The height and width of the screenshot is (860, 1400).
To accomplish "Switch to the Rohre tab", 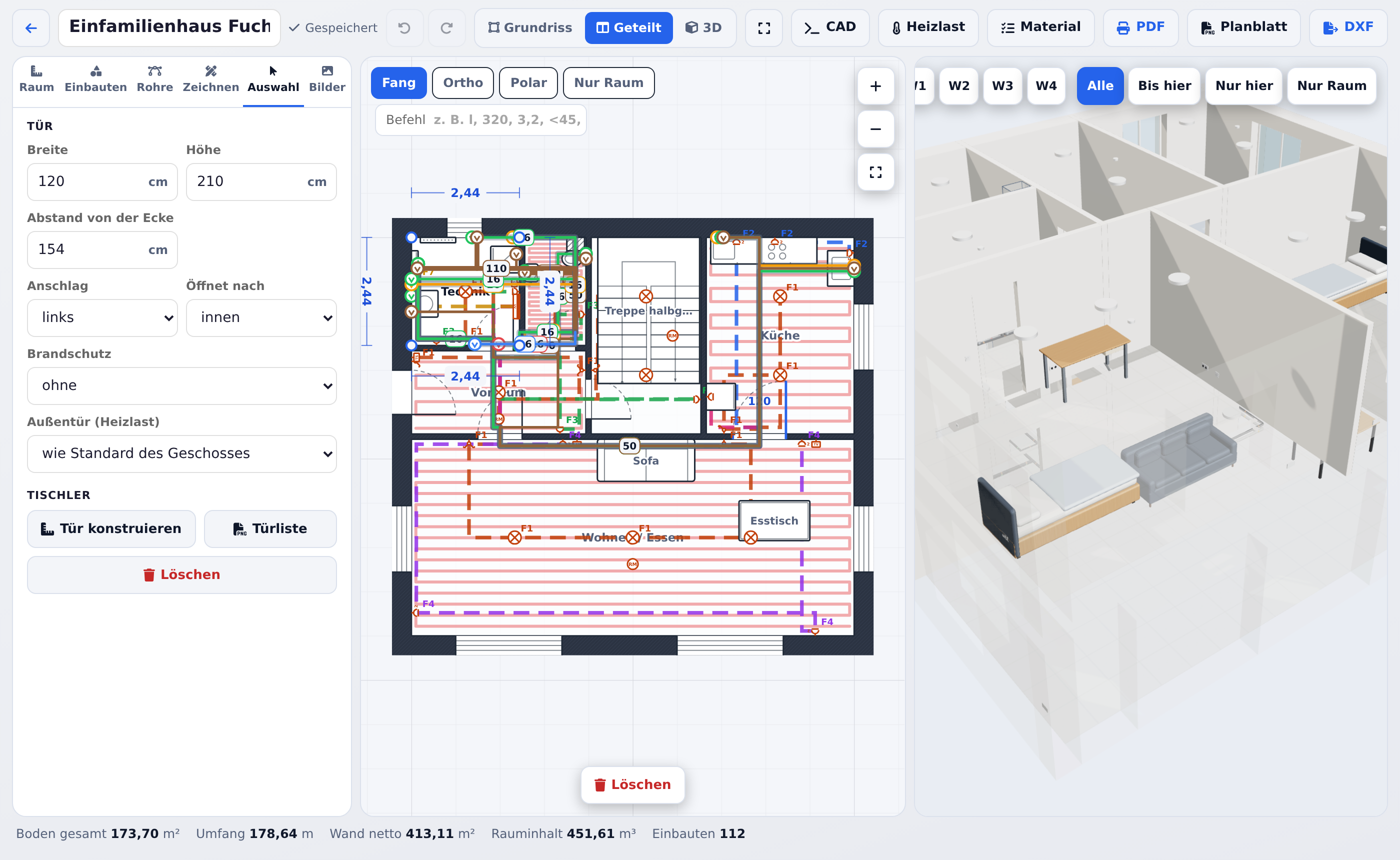I will coord(154,79).
